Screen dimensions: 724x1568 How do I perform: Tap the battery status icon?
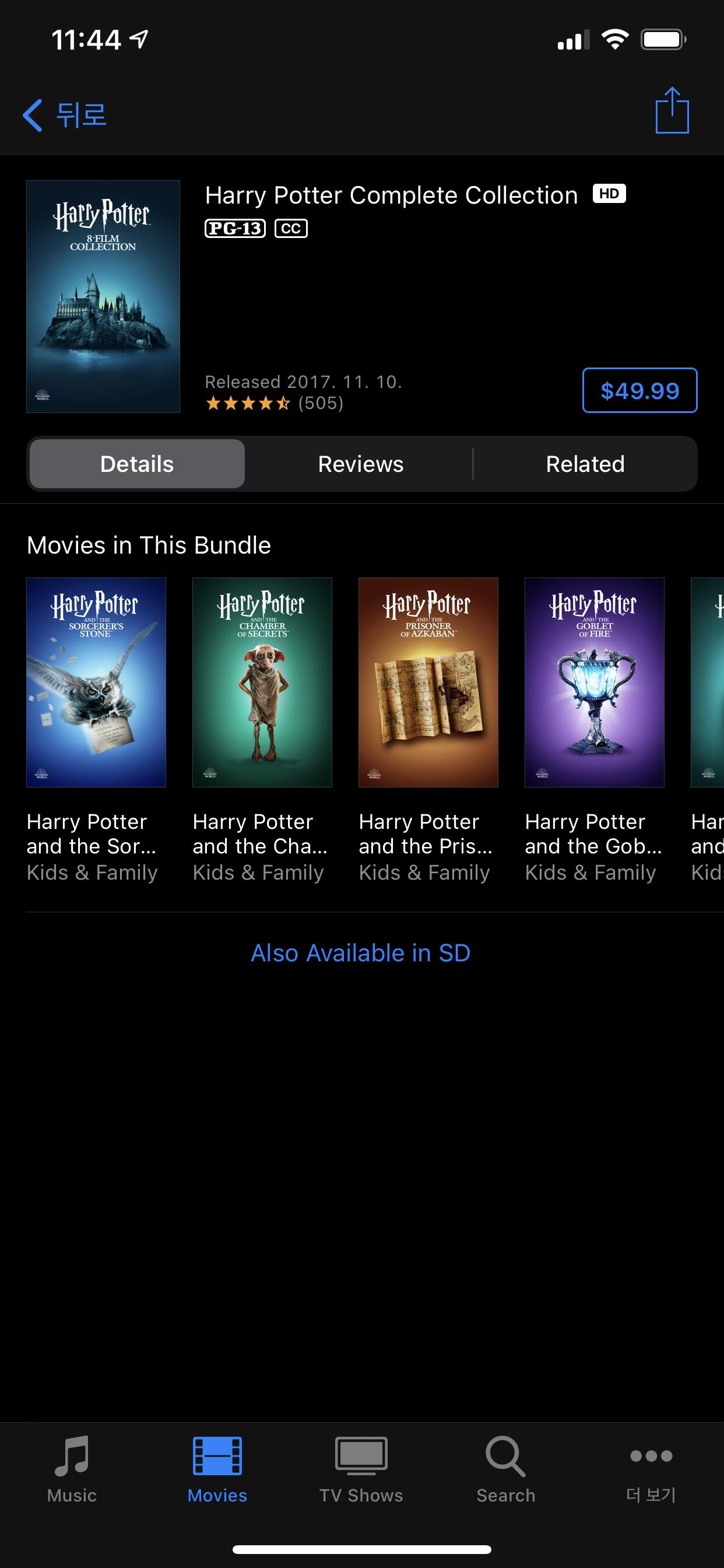point(663,40)
